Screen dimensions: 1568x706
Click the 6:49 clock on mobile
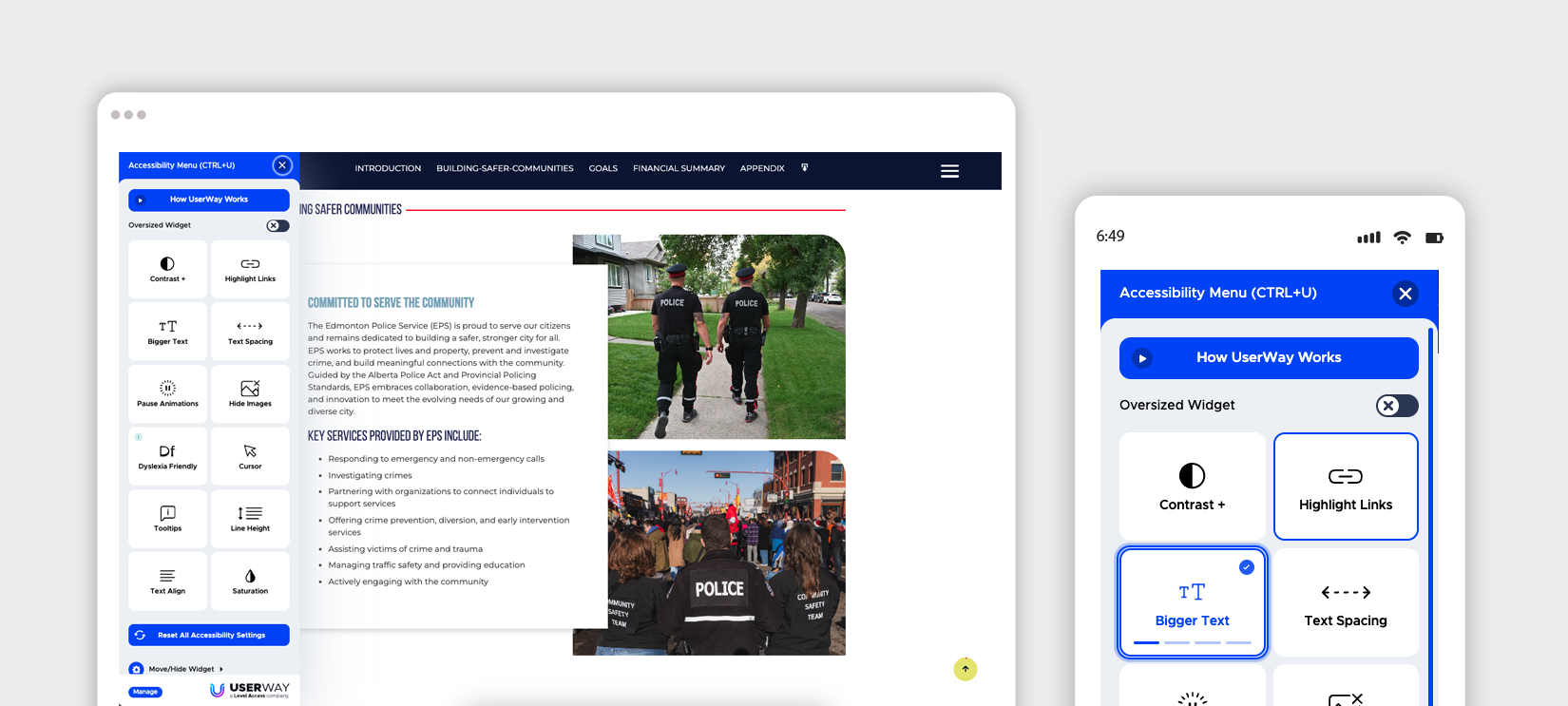click(1110, 236)
